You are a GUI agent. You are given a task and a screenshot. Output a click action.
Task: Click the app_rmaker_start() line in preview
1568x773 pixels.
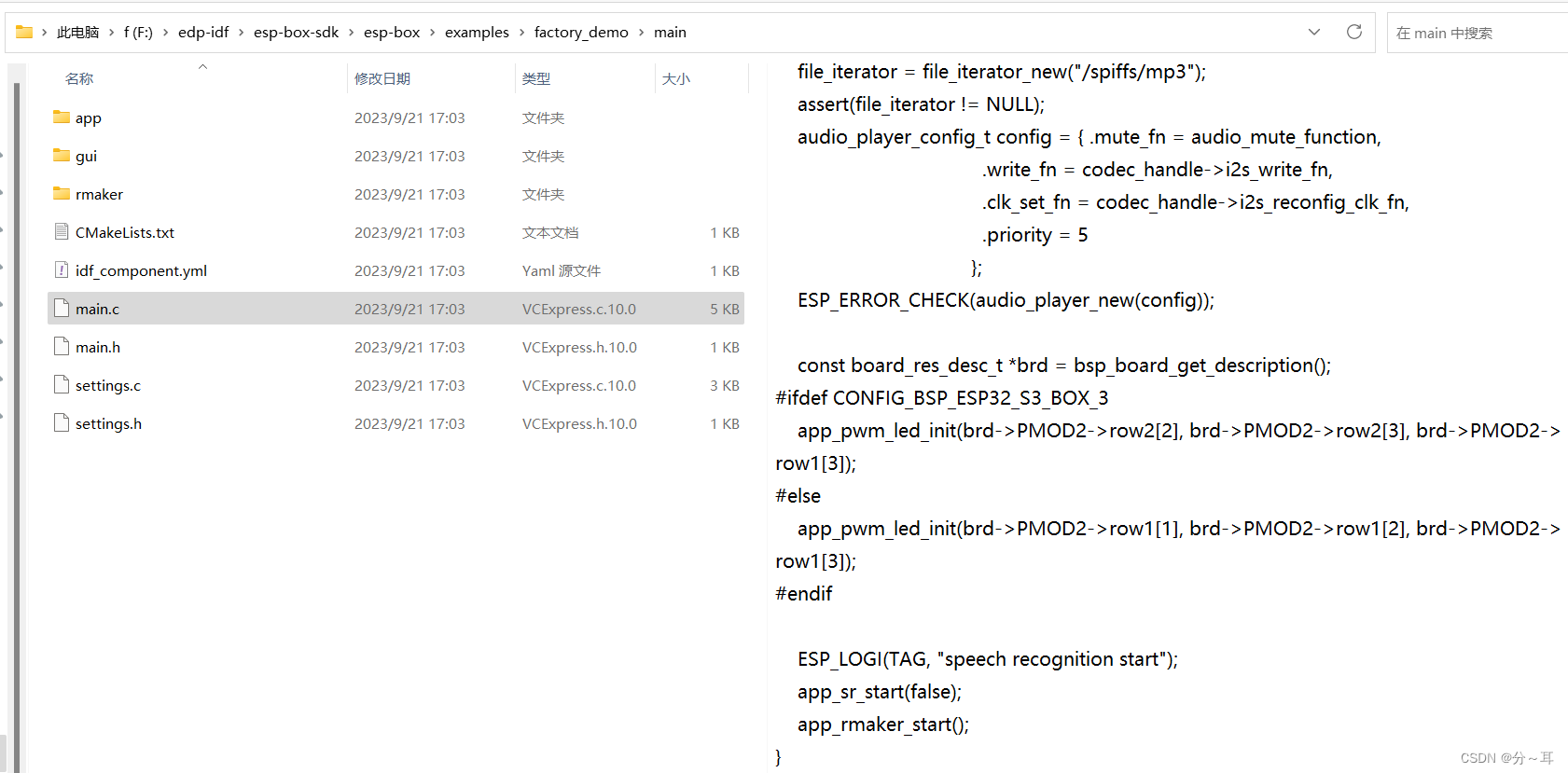coord(883,725)
